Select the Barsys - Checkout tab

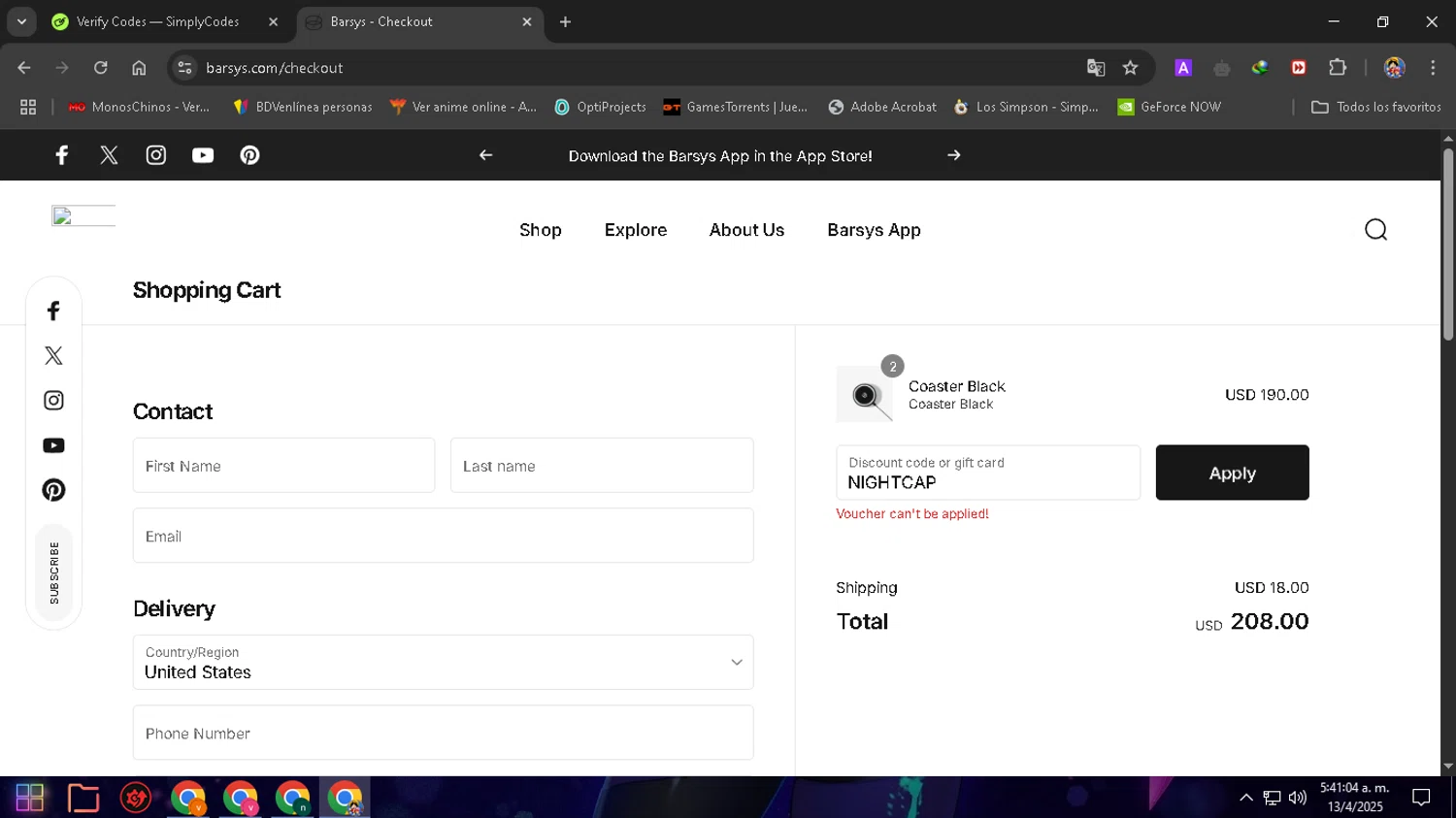418,21
